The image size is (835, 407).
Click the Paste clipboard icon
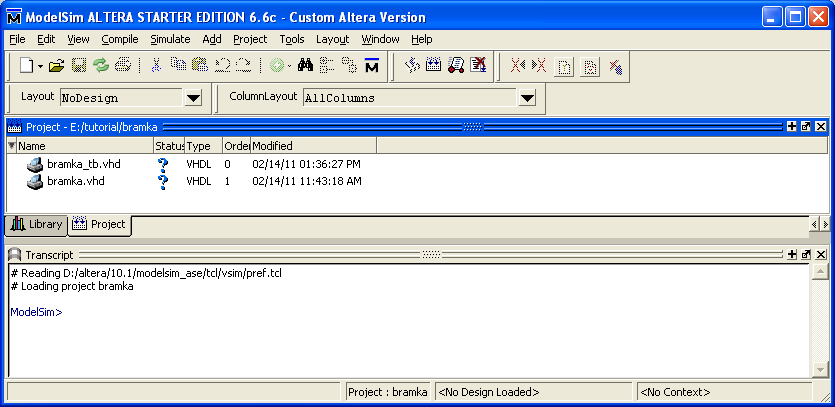pos(200,66)
